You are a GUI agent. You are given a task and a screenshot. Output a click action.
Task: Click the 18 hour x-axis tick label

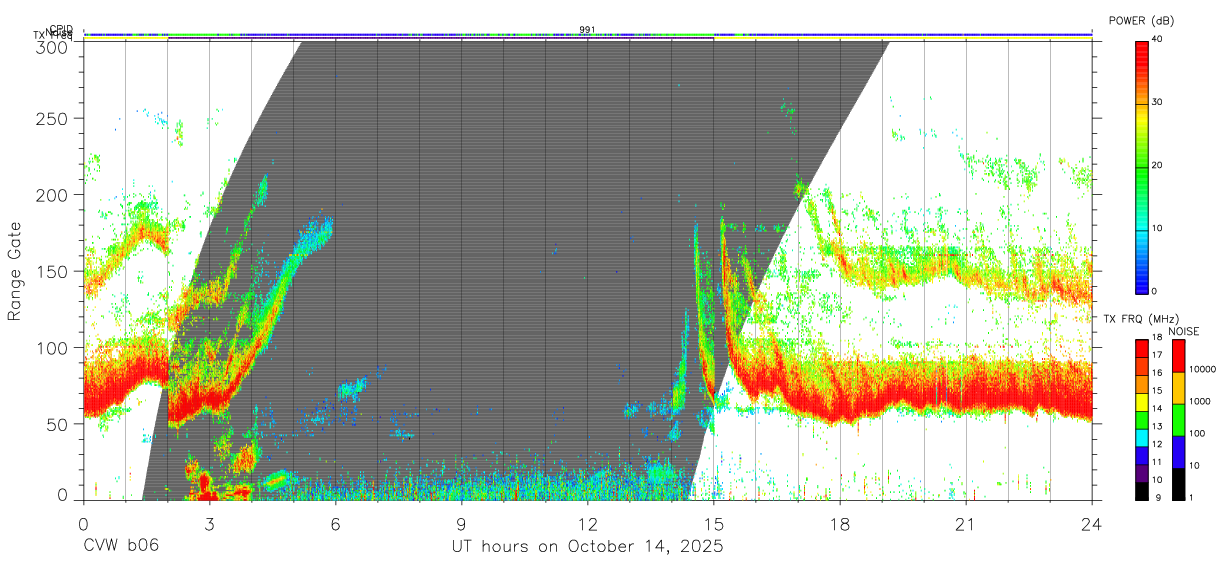coord(840,524)
